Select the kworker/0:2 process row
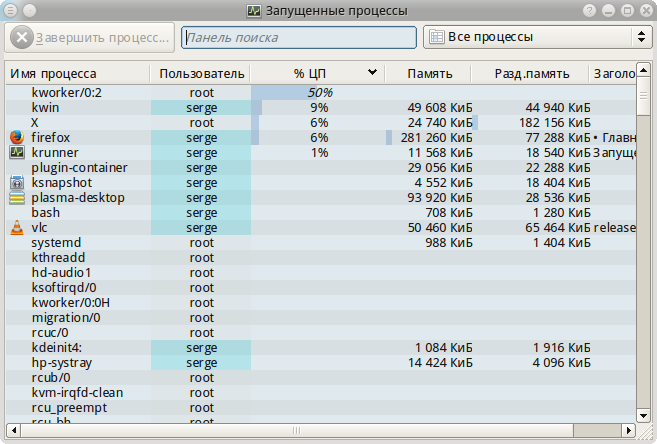Screen dimensions: 657x444 (321, 92)
